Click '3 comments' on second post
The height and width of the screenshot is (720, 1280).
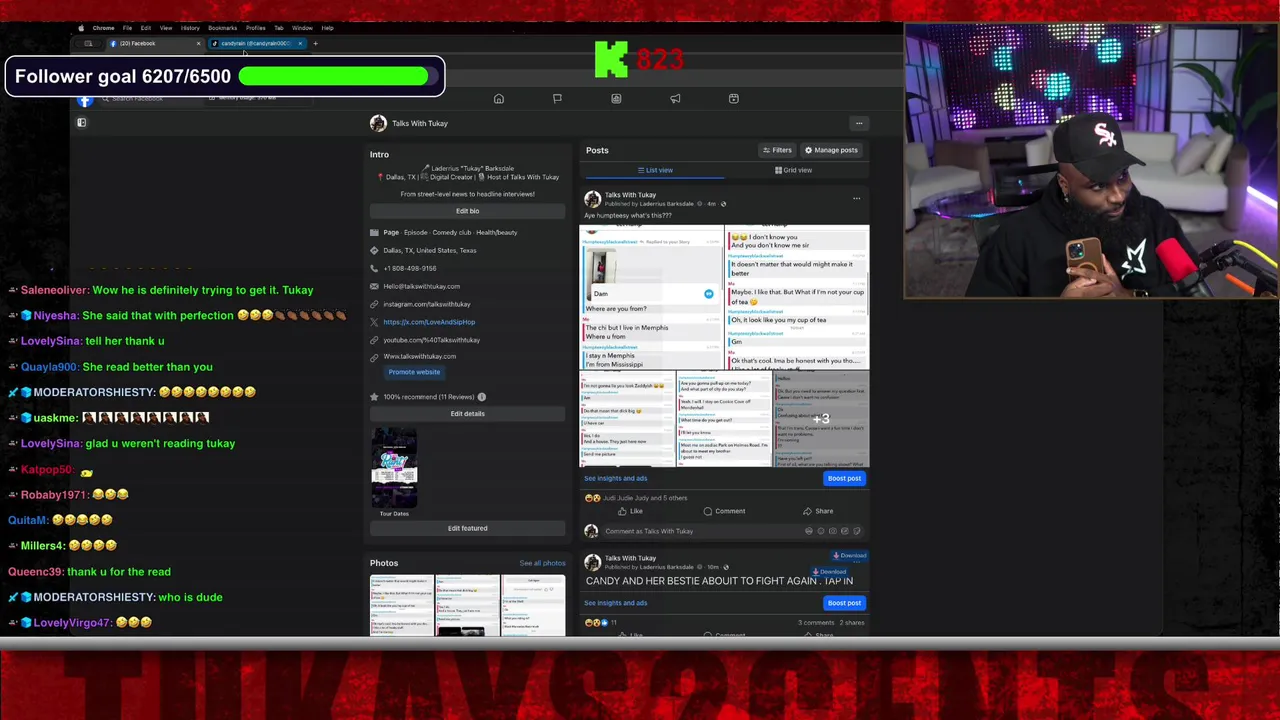coord(816,623)
